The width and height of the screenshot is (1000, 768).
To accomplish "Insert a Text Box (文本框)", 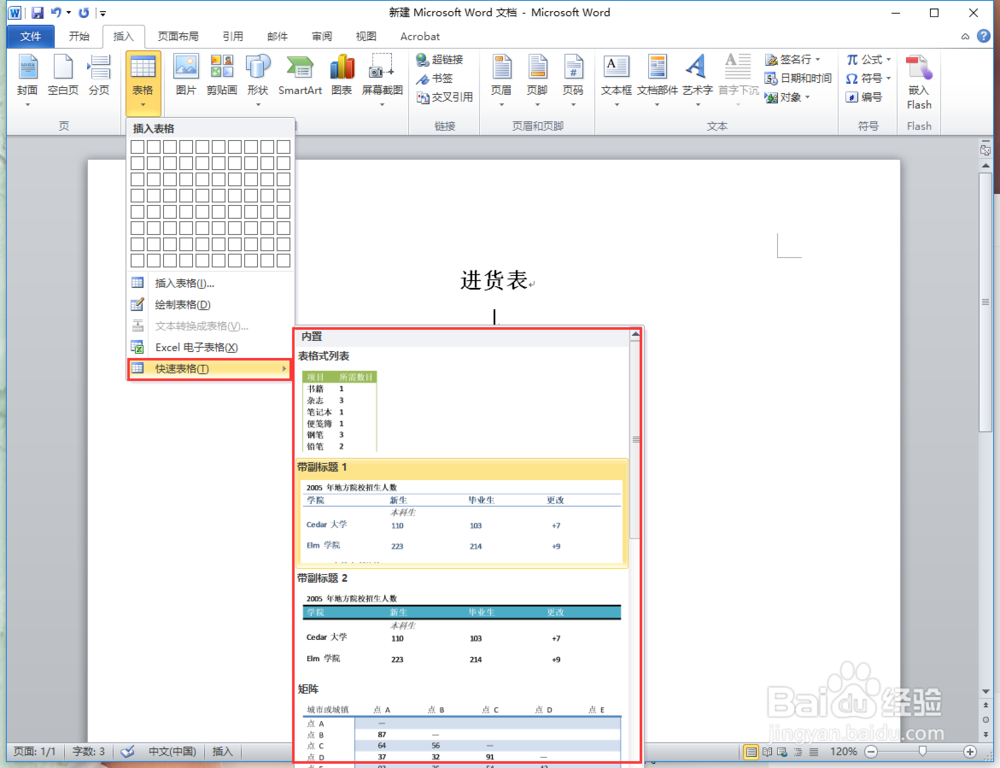I will [616, 80].
